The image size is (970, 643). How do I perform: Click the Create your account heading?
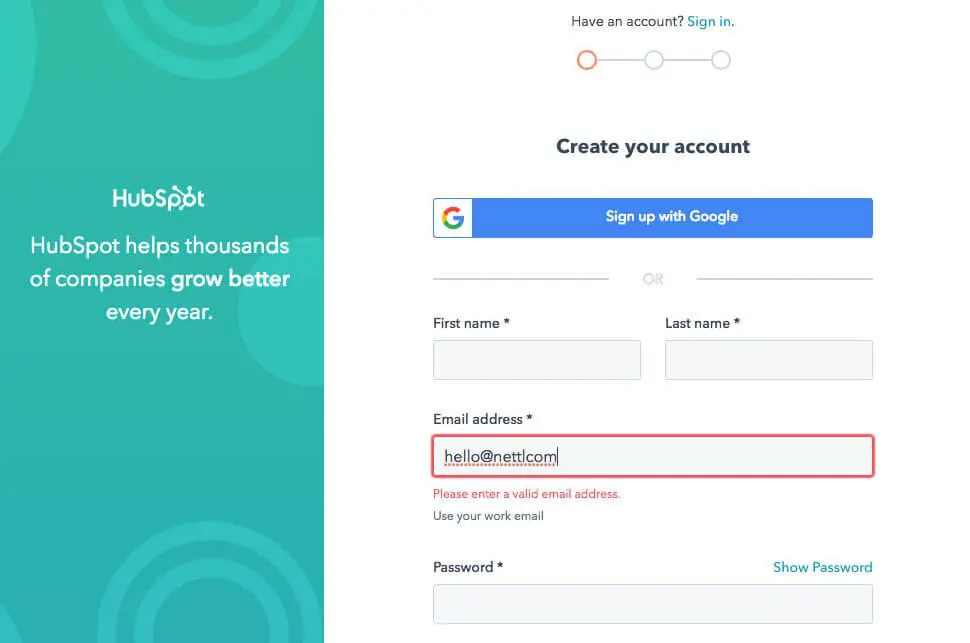[653, 147]
